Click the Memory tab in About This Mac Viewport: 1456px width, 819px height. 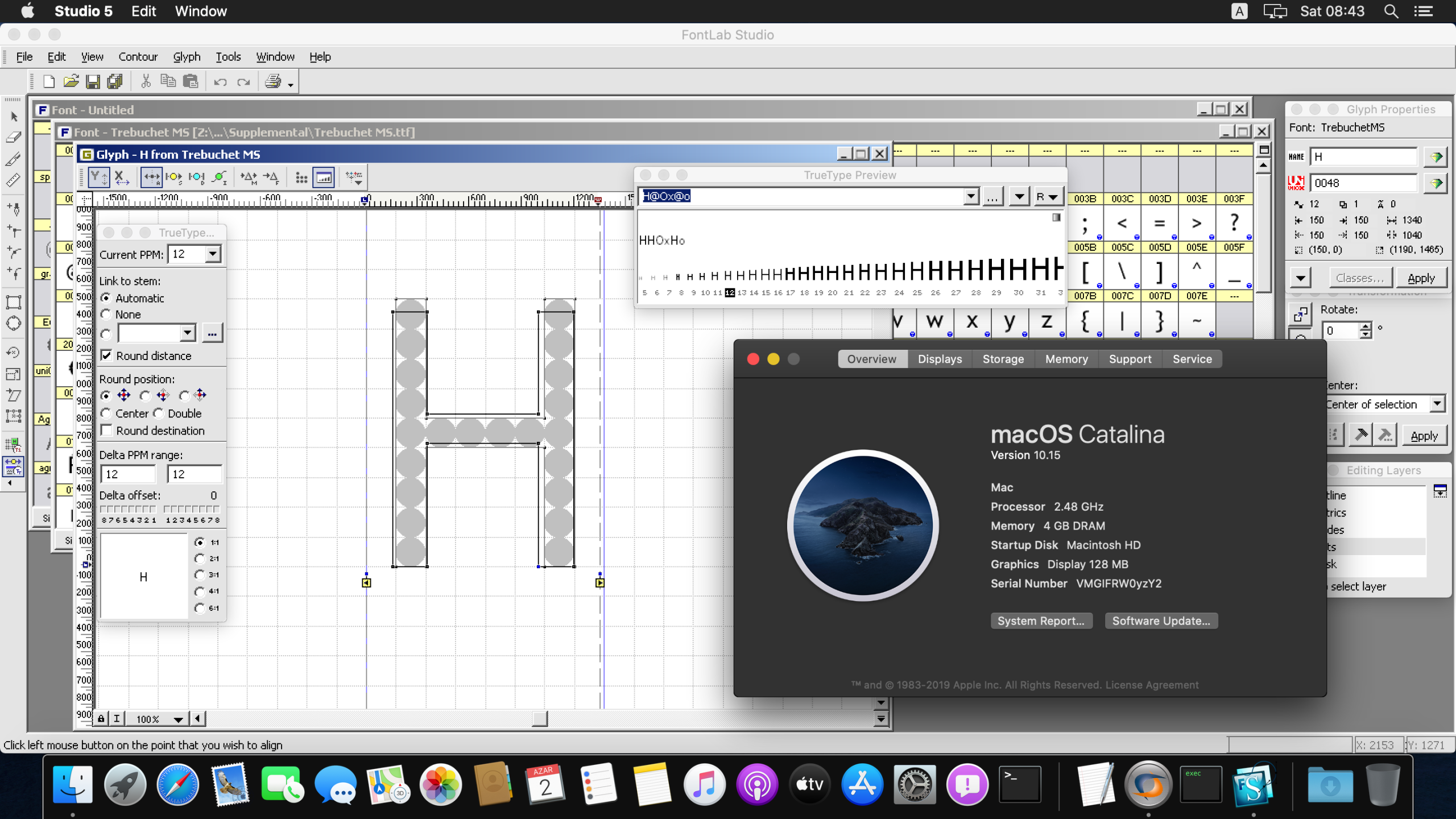point(1067,358)
